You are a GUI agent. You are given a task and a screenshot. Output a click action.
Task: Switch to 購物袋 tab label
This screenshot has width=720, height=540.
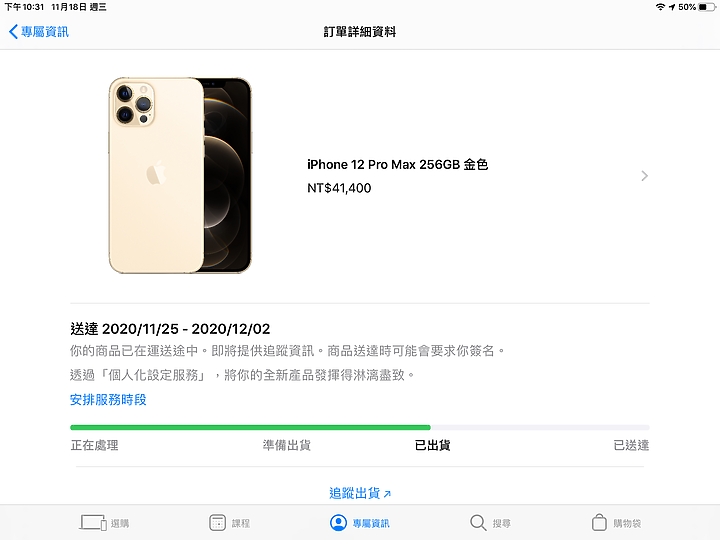[627, 523]
